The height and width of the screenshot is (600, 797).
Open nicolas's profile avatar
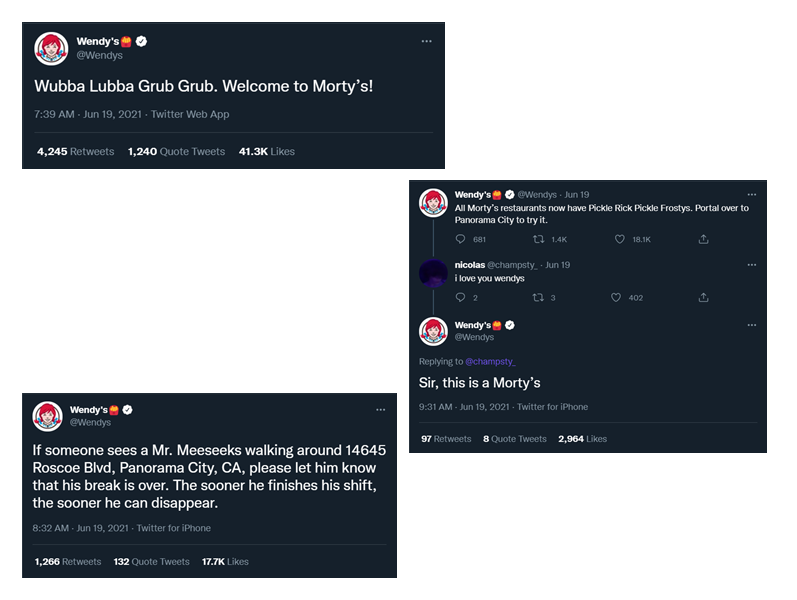[x=433, y=273]
